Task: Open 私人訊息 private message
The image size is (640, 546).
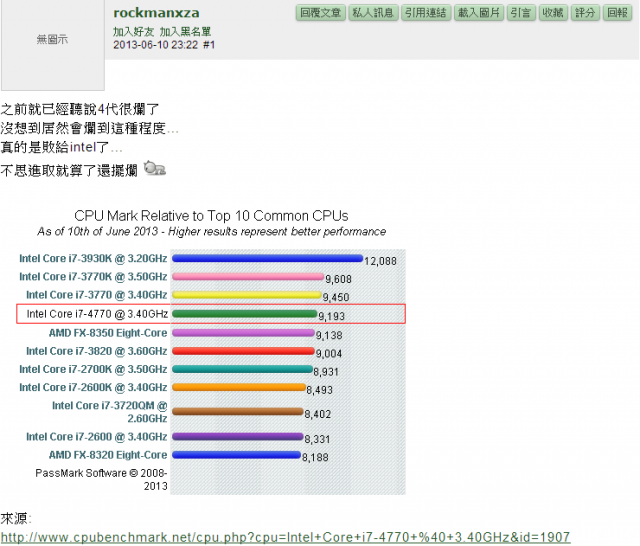Action: click(x=373, y=13)
